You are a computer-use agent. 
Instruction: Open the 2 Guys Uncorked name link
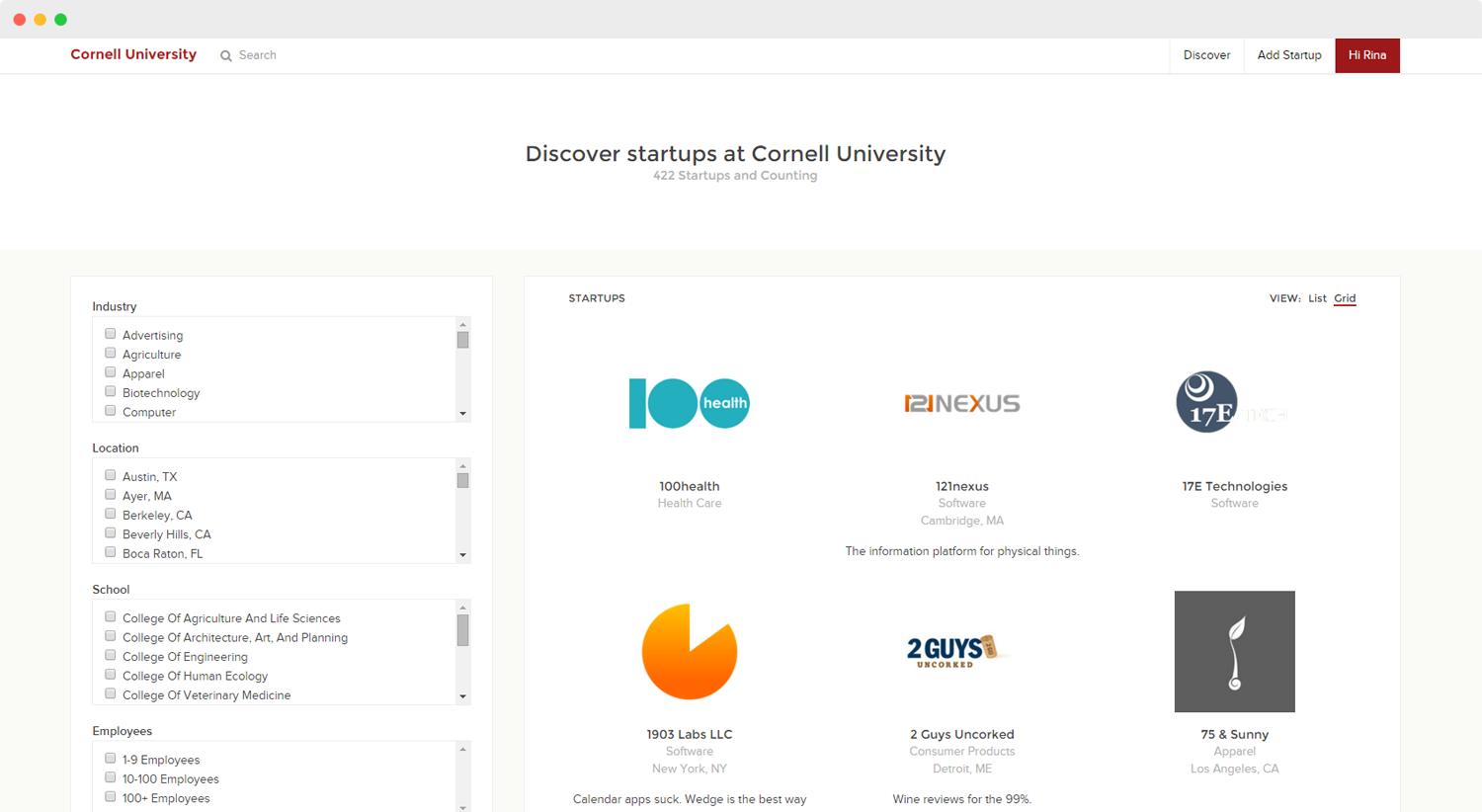[x=962, y=734]
